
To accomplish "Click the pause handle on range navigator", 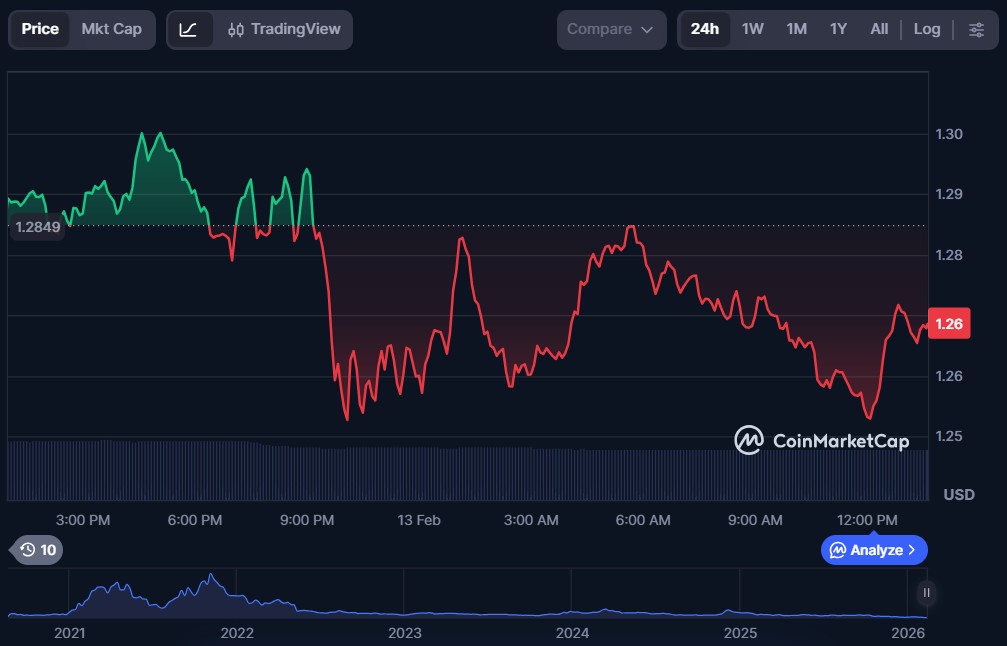I will (x=926, y=593).
